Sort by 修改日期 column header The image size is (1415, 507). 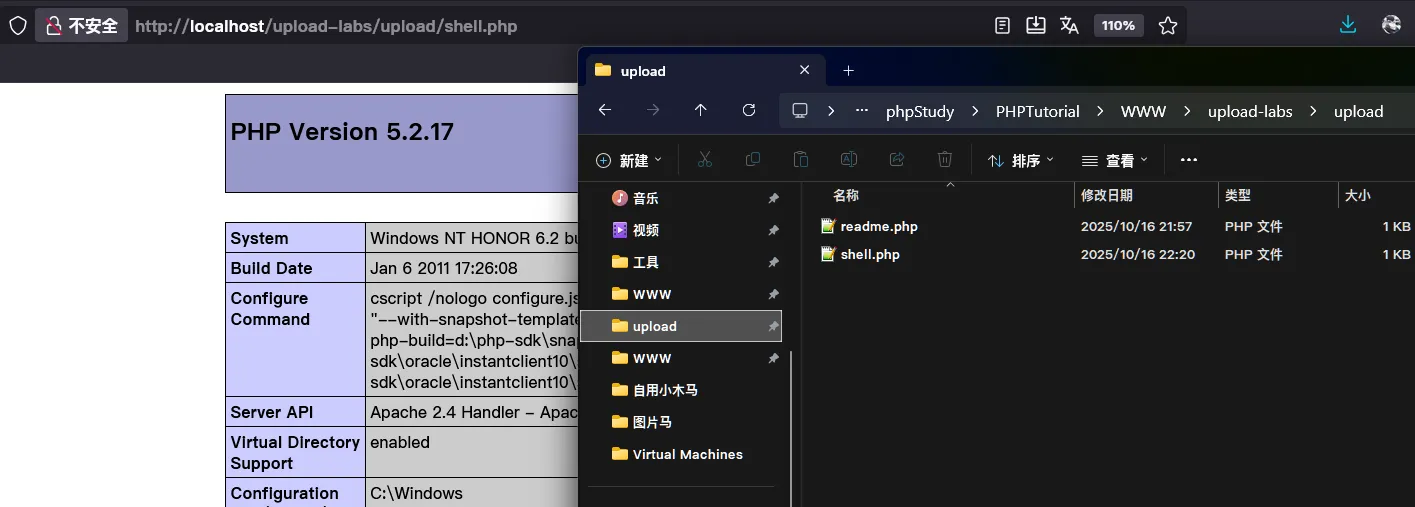[x=1107, y=195]
